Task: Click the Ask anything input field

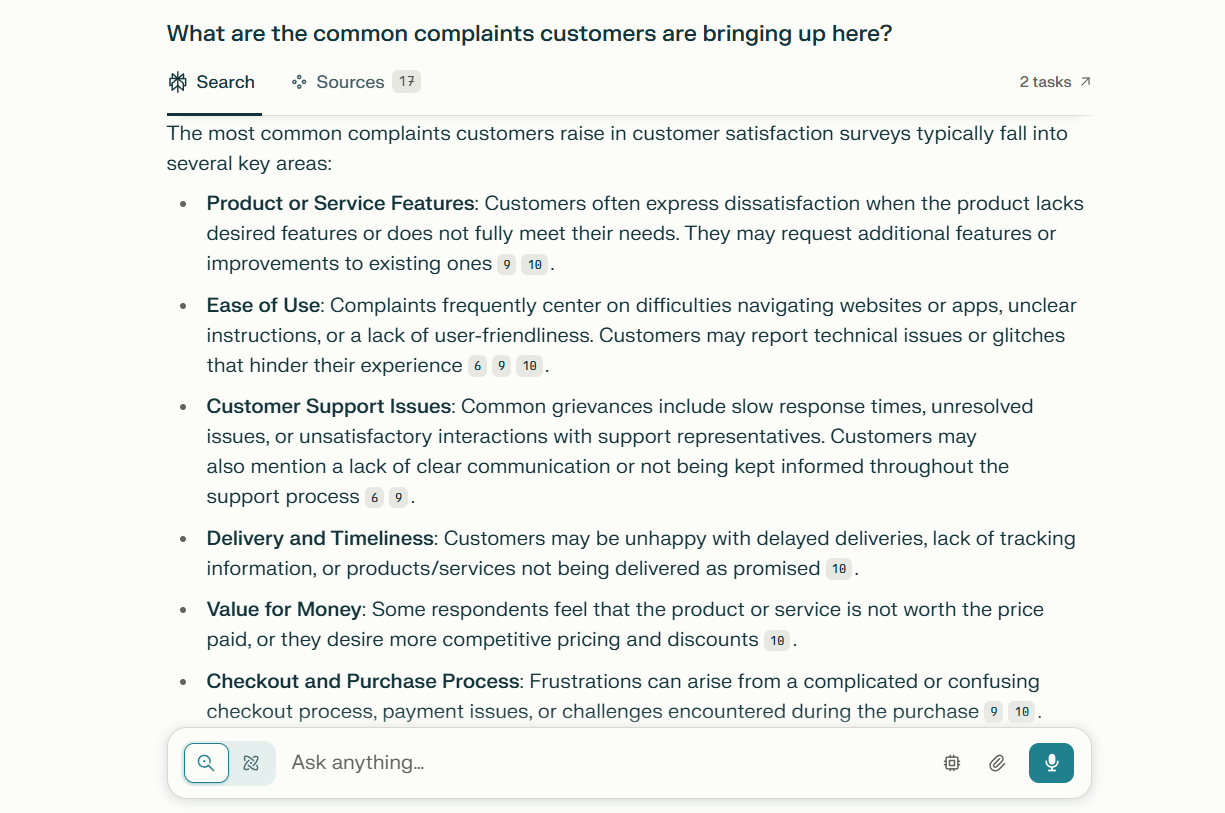Action: (600, 763)
